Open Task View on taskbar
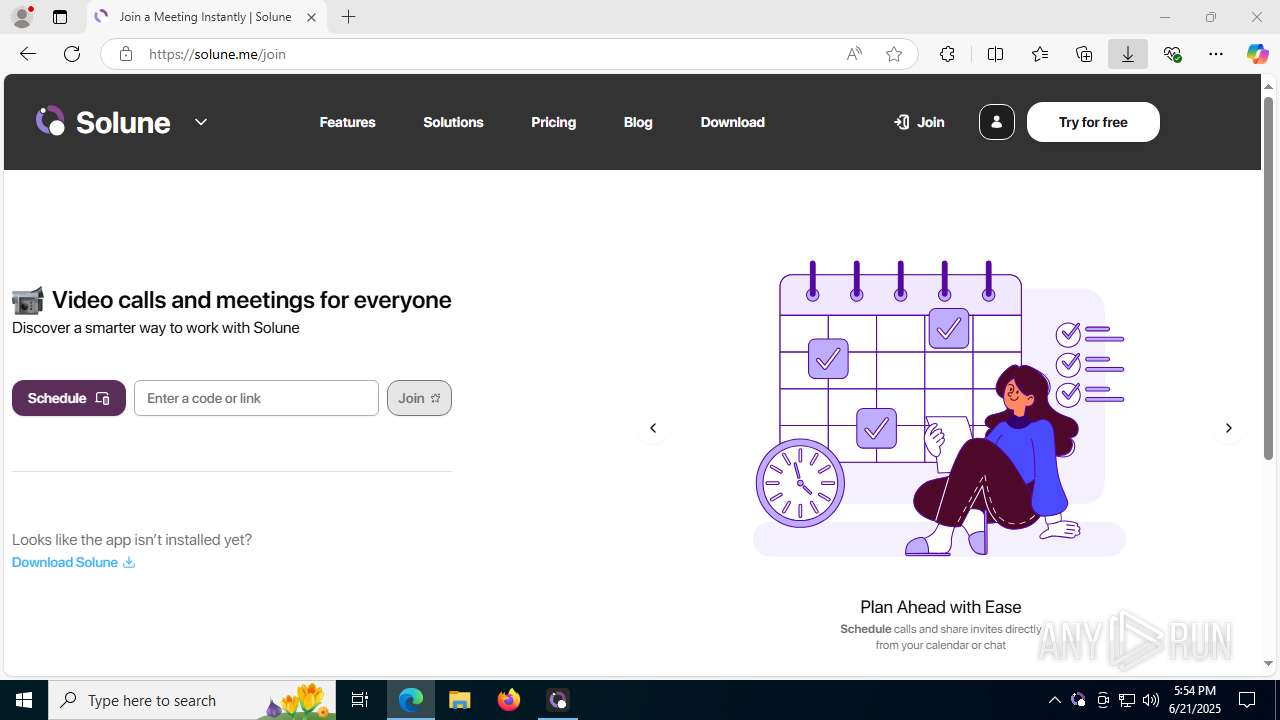The width and height of the screenshot is (1280, 720). coord(360,700)
